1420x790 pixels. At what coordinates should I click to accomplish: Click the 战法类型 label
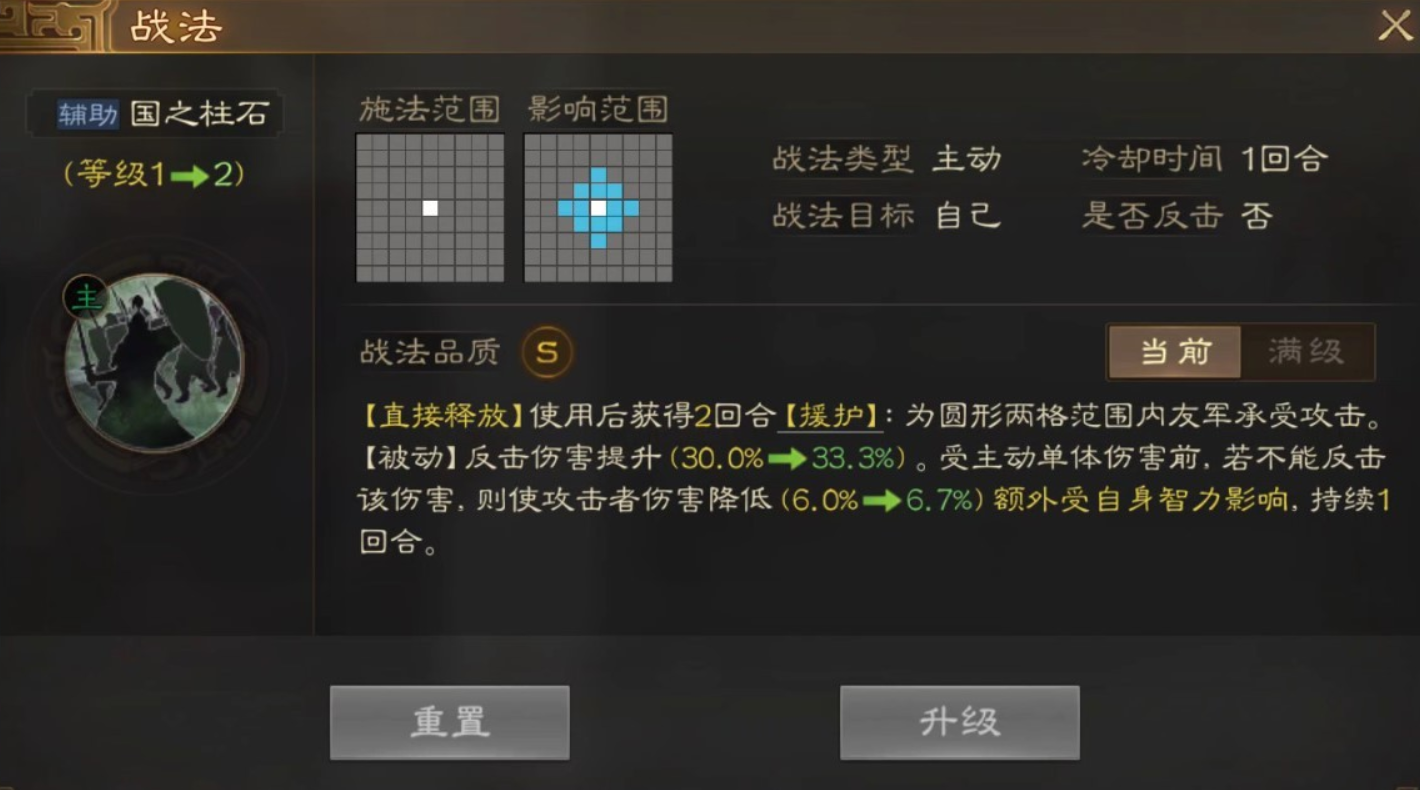[x=843, y=158]
